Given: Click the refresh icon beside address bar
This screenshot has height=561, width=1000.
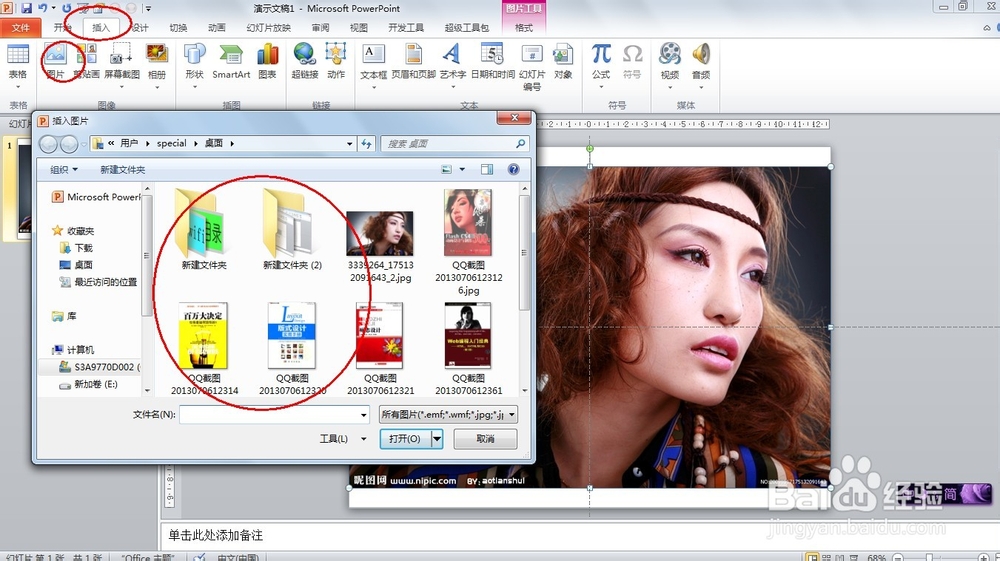Looking at the screenshot, I should click(366, 144).
